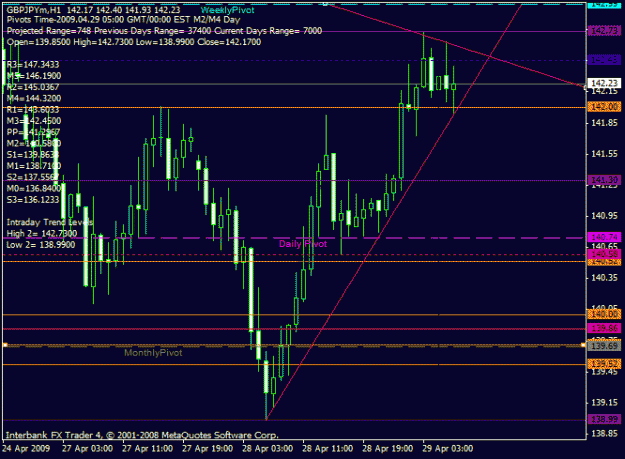Click the purple 141.30 price tag

[x=605, y=180]
